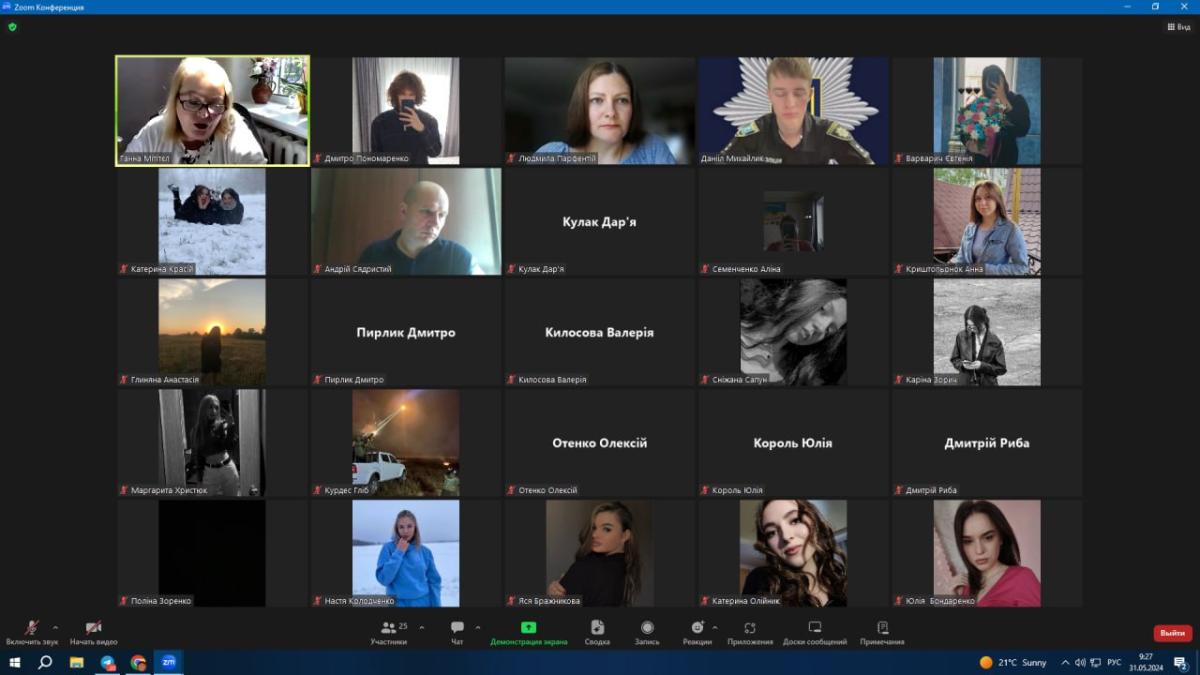The image size is (1200, 675).
Task: Click Zoom icon in taskbar
Action: tap(169, 662)
